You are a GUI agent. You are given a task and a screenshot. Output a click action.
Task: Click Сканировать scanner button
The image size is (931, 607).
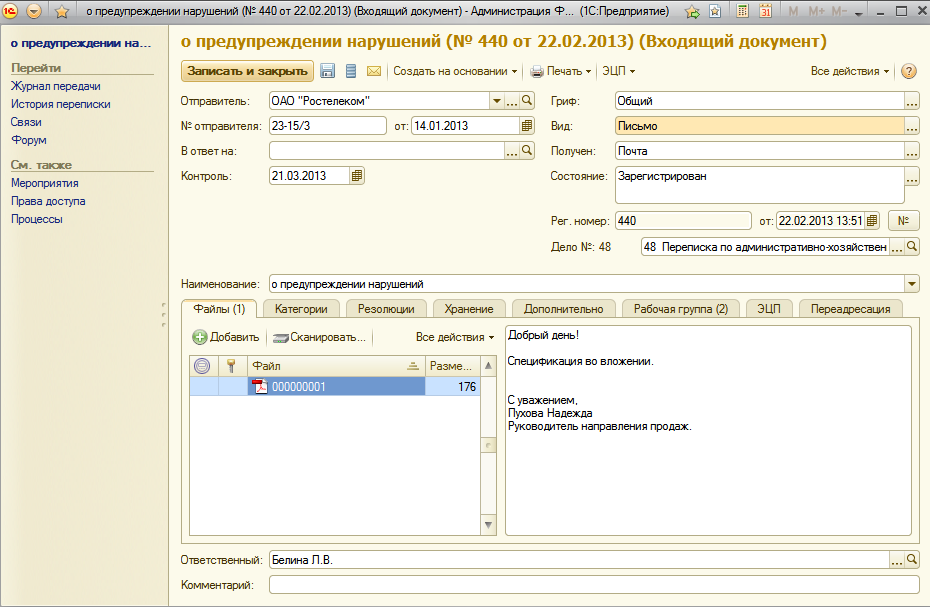[x=319, y=337]
